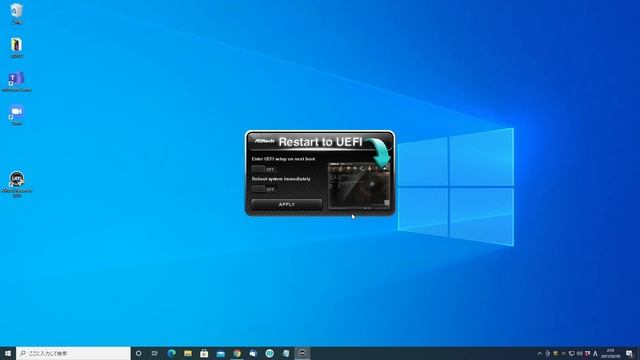Viewport: 640px width, 360px height.
Task: Launch Google Chrome from the taskbar
Action: (237, 353)
